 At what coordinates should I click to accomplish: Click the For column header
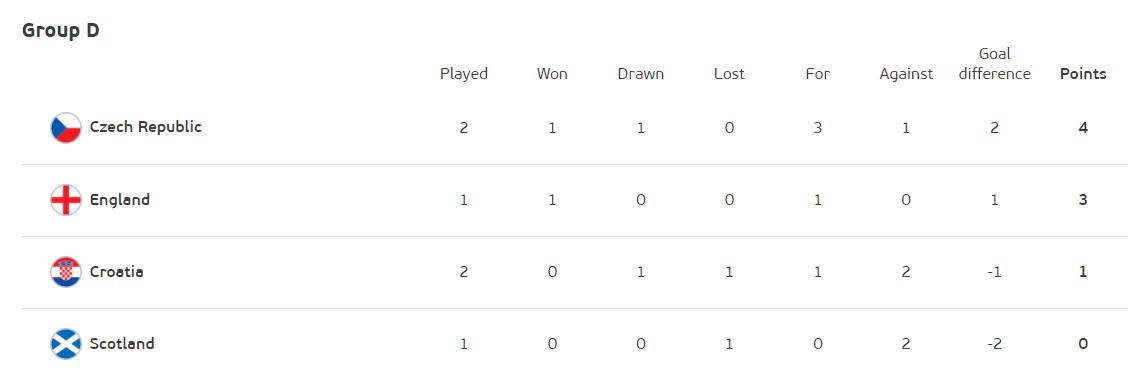pyautogui.click(x=818, y=74)
